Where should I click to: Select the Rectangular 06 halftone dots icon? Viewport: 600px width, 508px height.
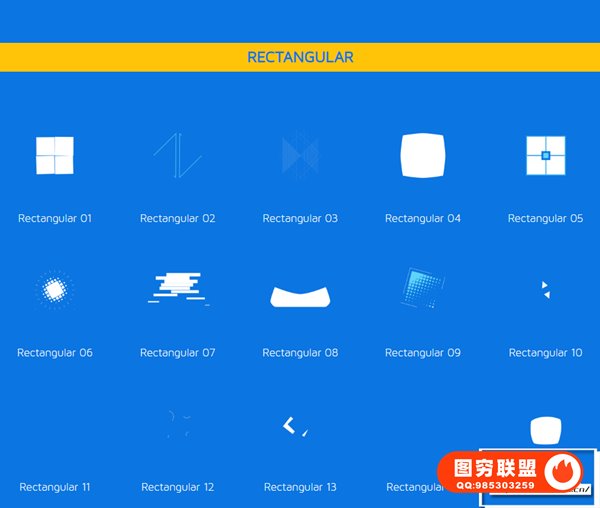click(55, 290)
